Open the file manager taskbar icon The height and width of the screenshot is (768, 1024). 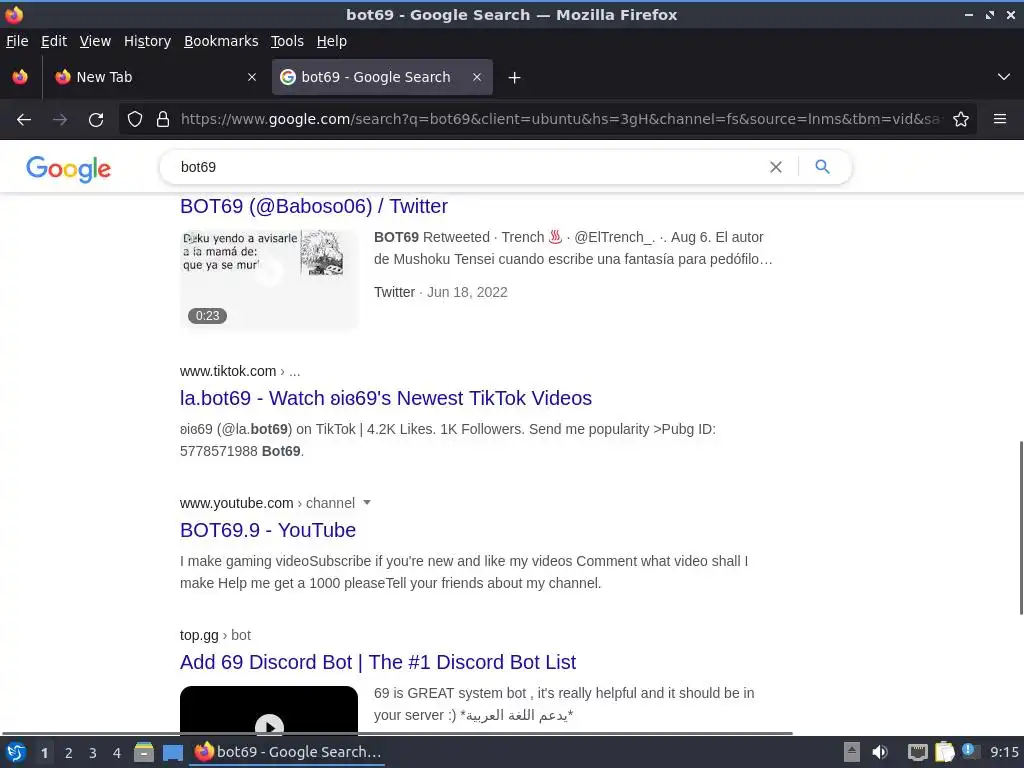pyautogui.click(x=144, y=752)
